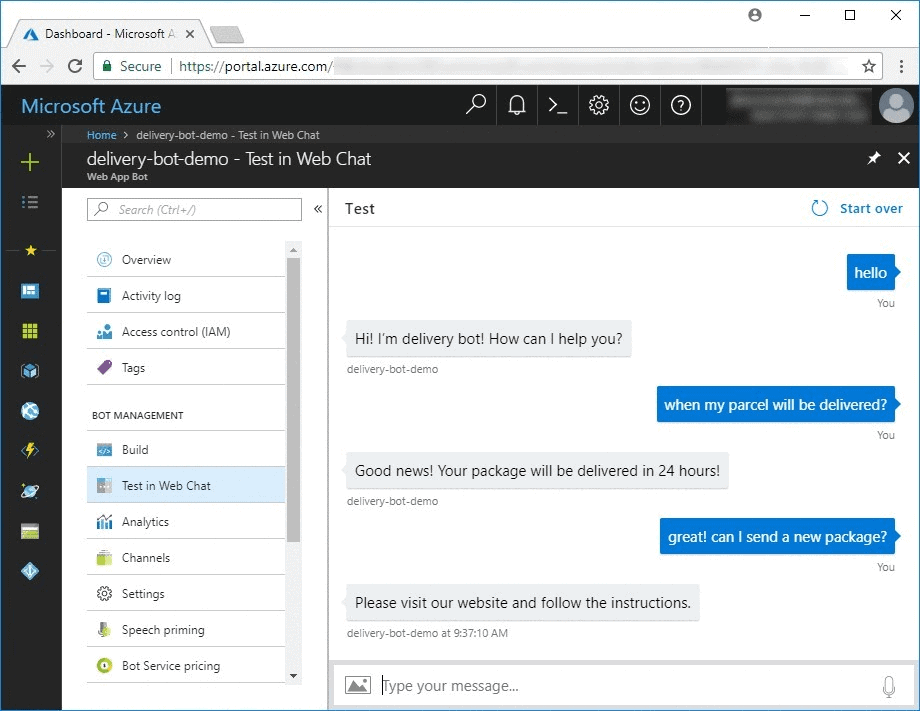Open the Resource groups cube icon

click(30, 371)
